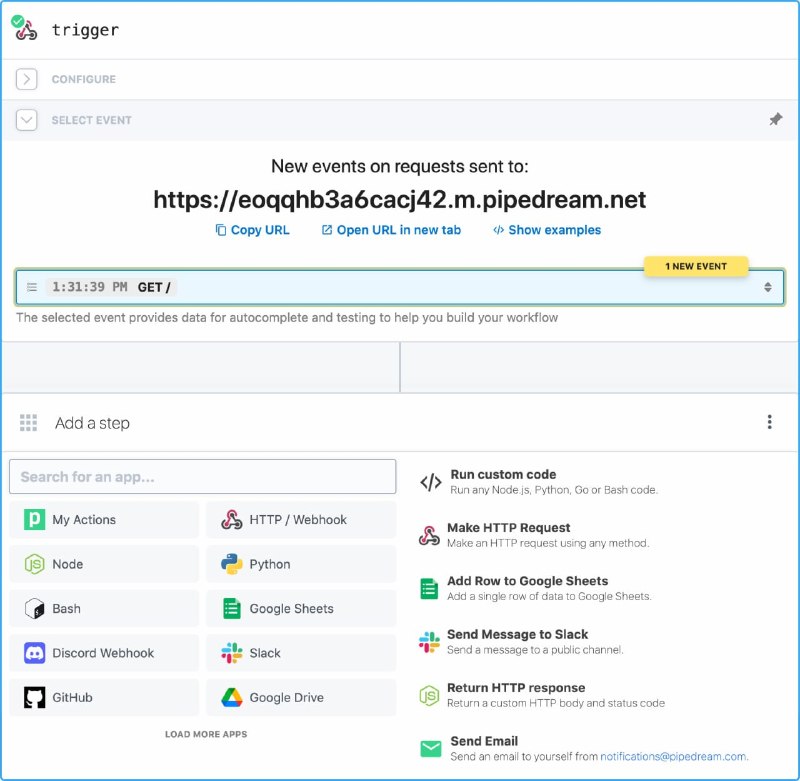The width and height of the screenshot is (800, 781).
Task: Choose the Bash app tile
Action: [x=104, y=609]
